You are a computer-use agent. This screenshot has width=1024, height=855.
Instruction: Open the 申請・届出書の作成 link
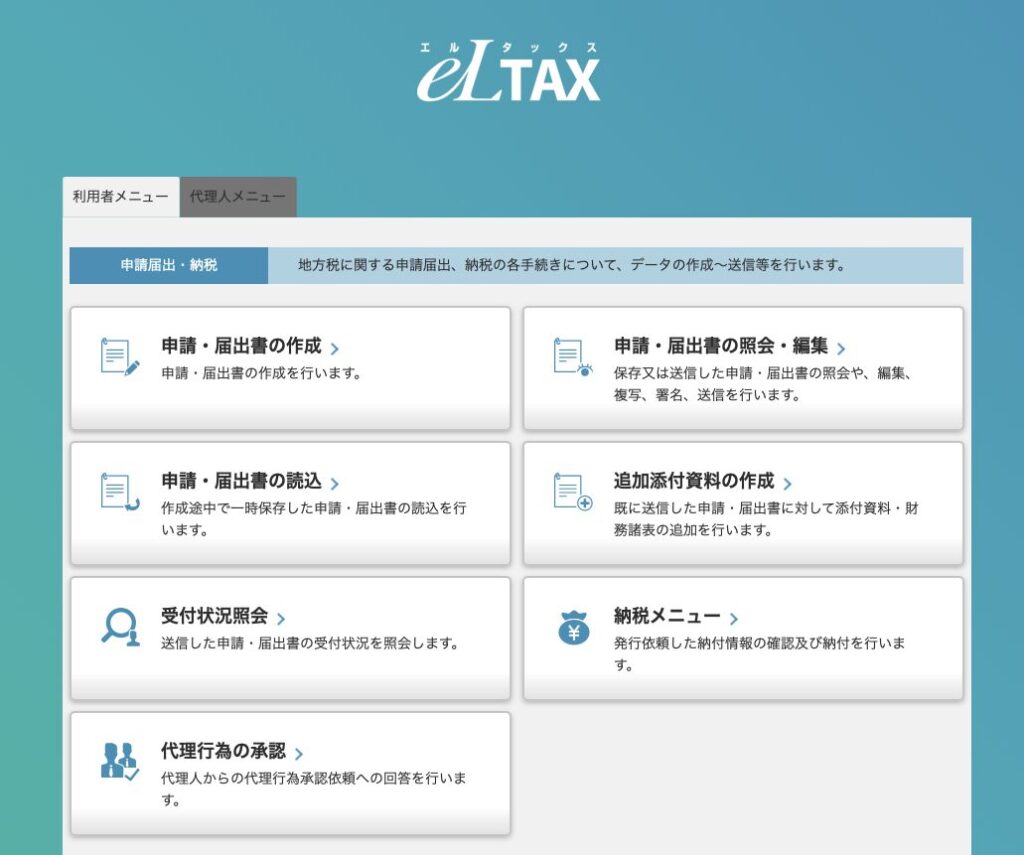click(x=241, y=346)
